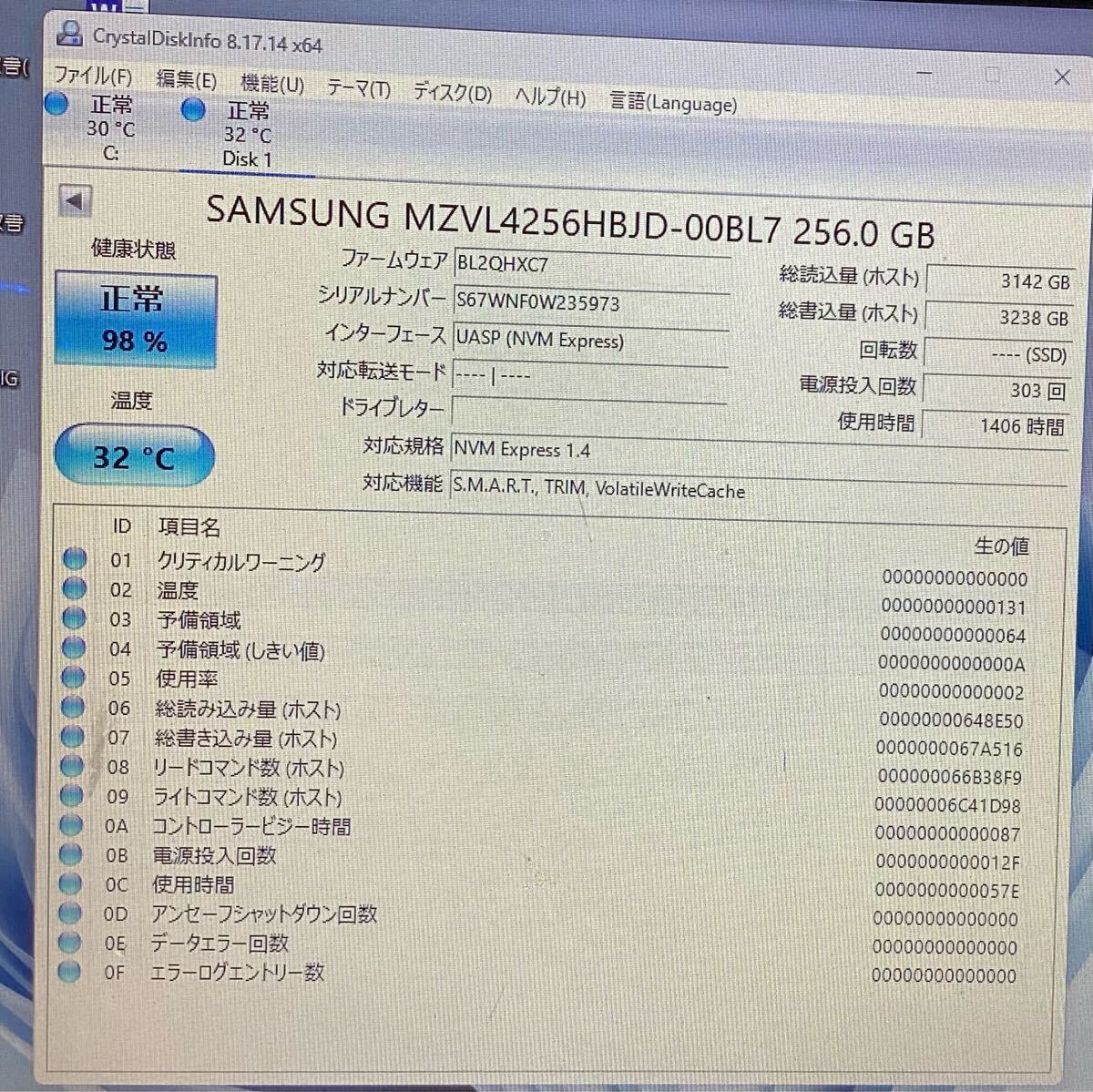Open the 編集(E) menu
Screen dimensions: 1093x1092
[186, 80]
